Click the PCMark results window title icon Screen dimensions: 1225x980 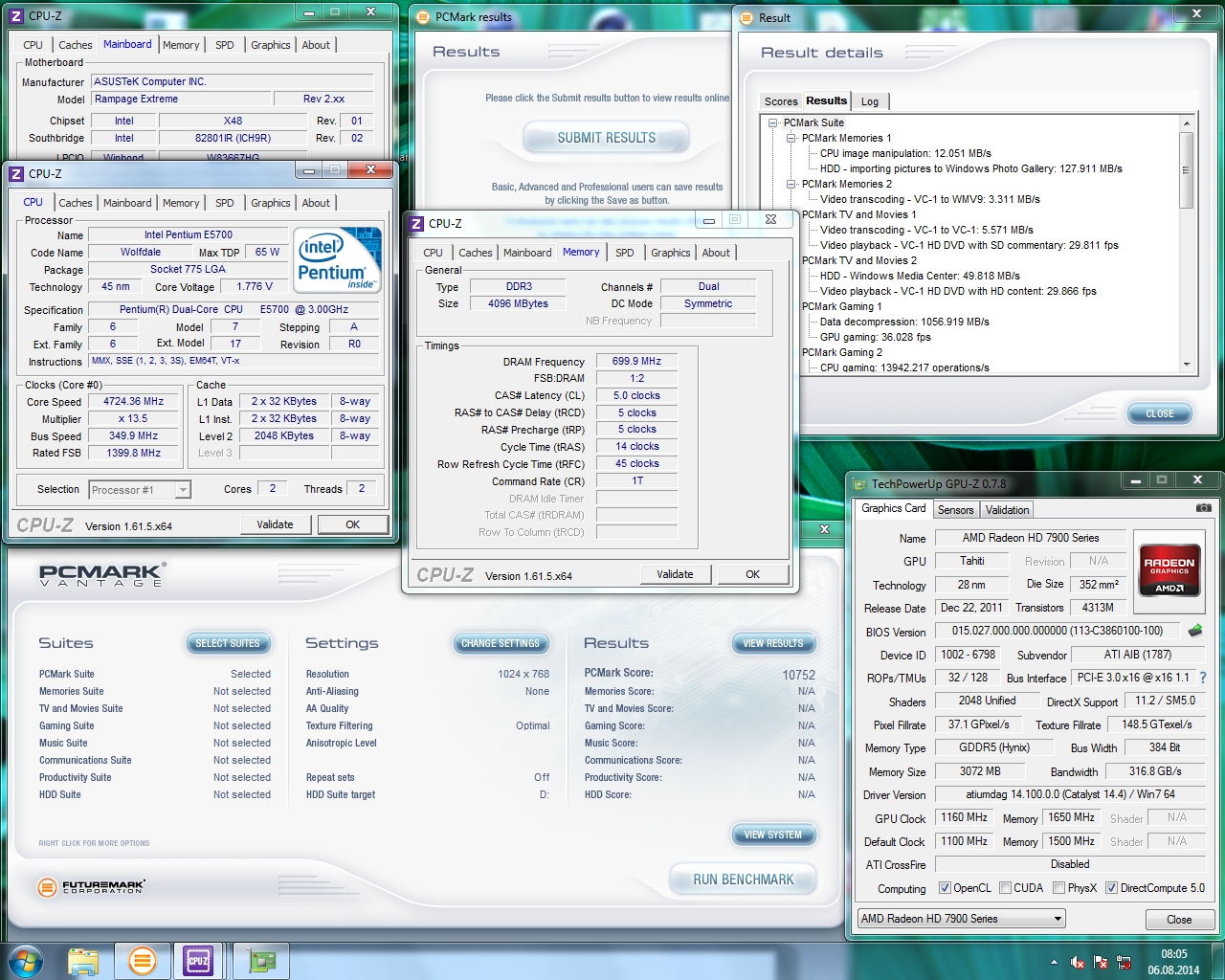pos(424,17)
